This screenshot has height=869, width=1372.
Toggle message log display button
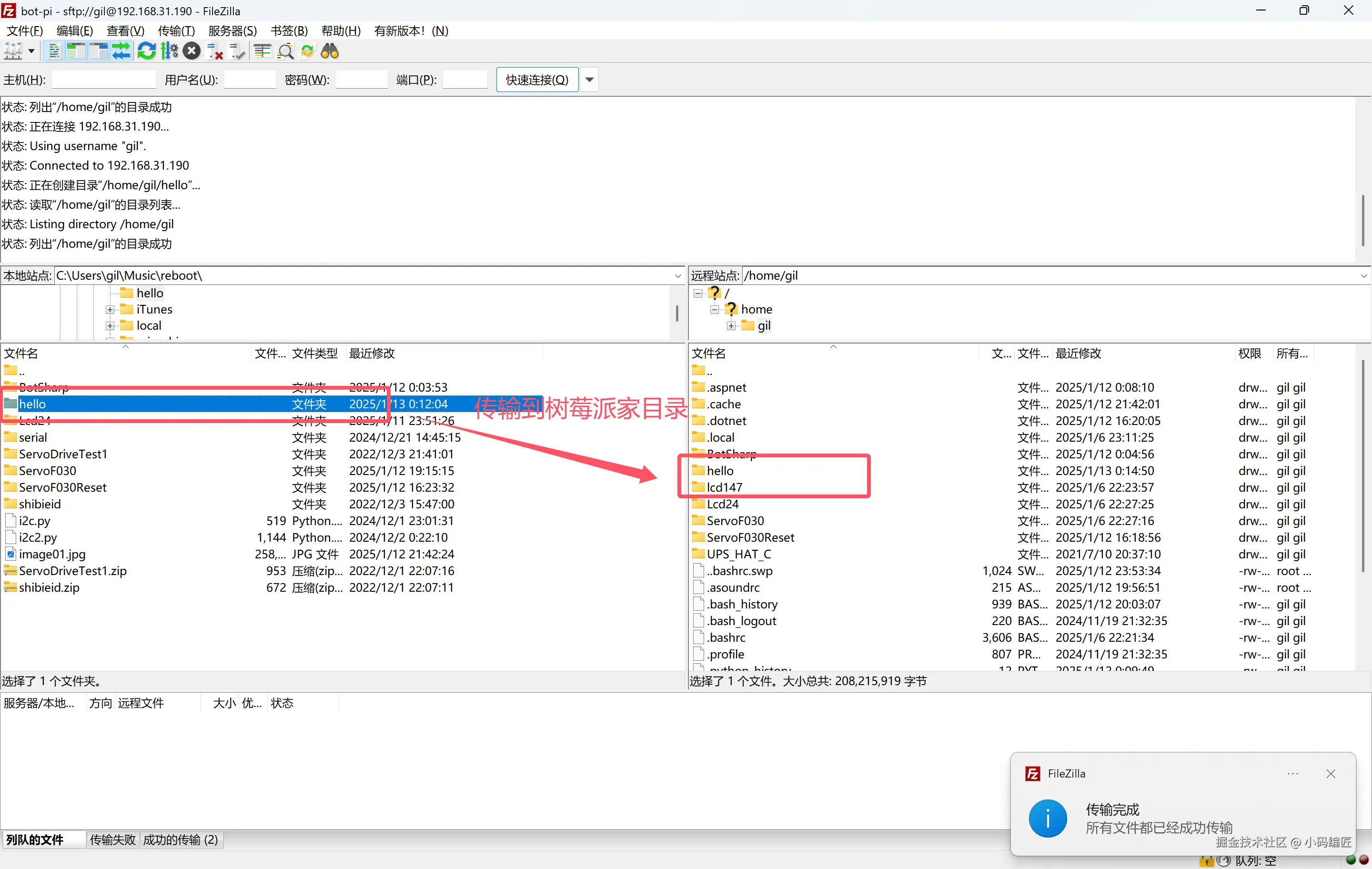point(54,51)
